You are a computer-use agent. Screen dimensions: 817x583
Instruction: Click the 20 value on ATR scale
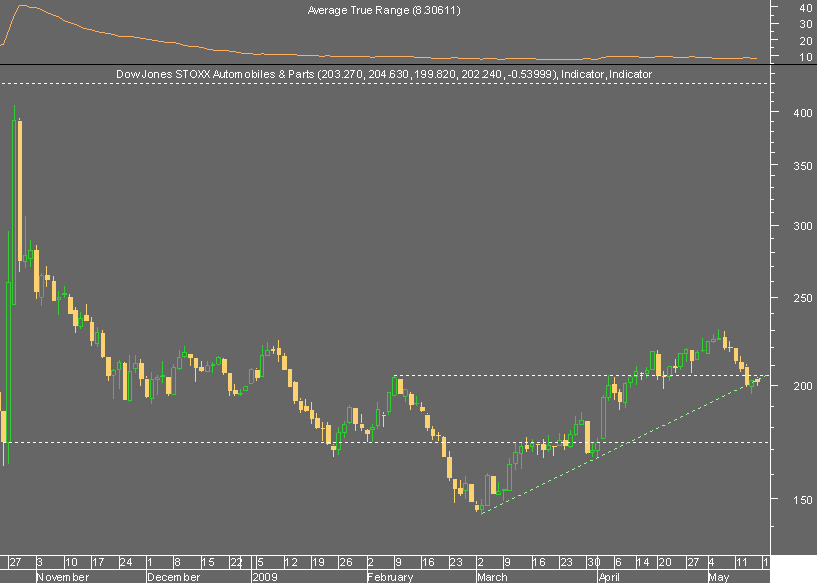(806, 41)
